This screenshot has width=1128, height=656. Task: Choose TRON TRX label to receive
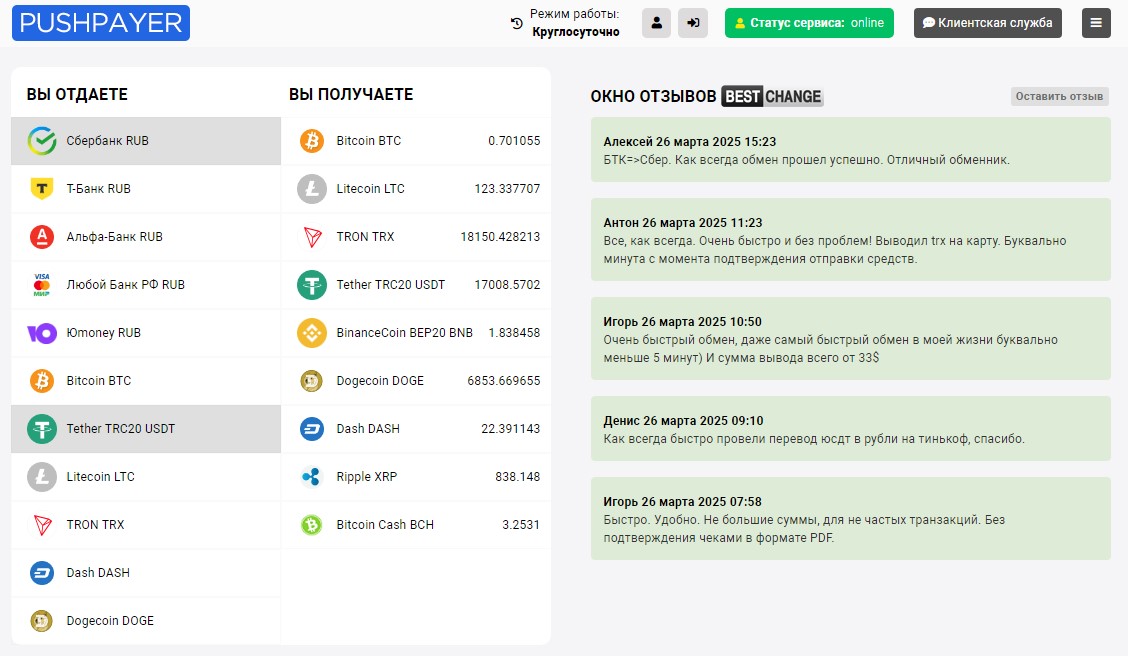(x=365, y=237)
